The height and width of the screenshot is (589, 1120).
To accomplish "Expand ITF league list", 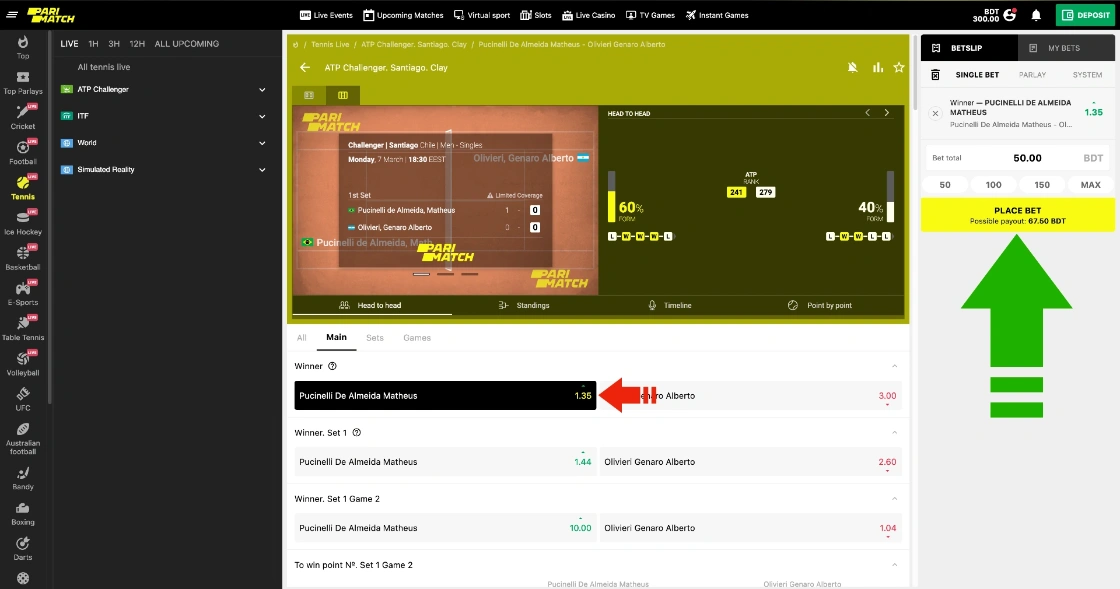I will coord(262,116).
